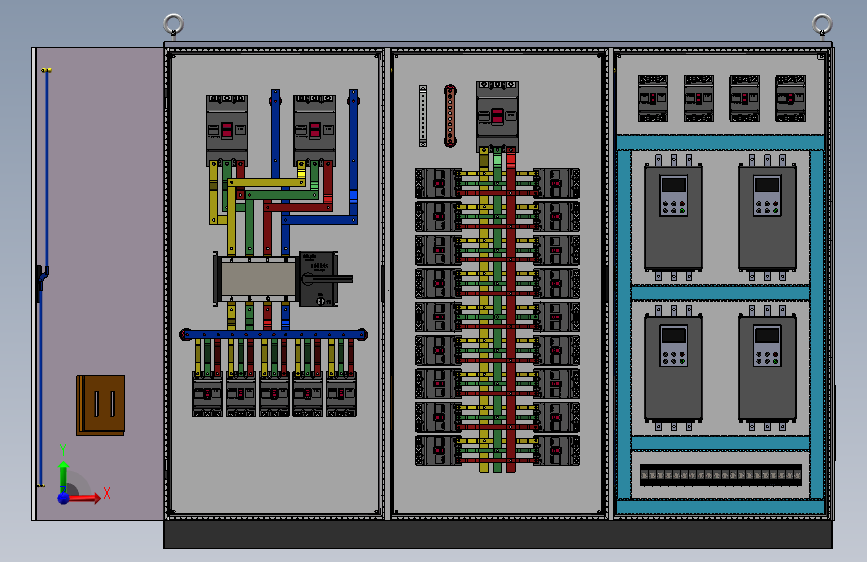The image size is (867, 562).
Task: Select the upper-left soft starter drive
Action: click(673, 217)
